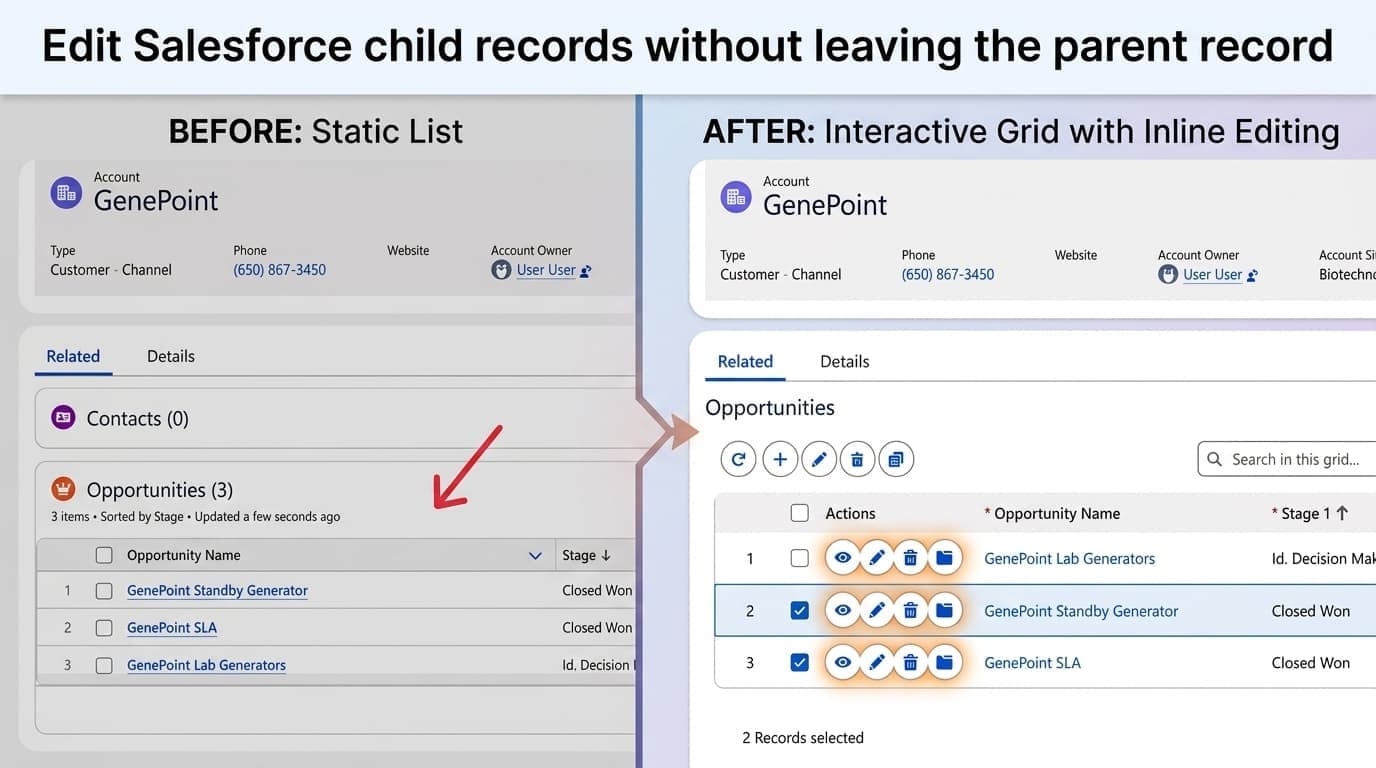Click the Account Owner avatar in the BEFORE panel

tap(501, 270)
